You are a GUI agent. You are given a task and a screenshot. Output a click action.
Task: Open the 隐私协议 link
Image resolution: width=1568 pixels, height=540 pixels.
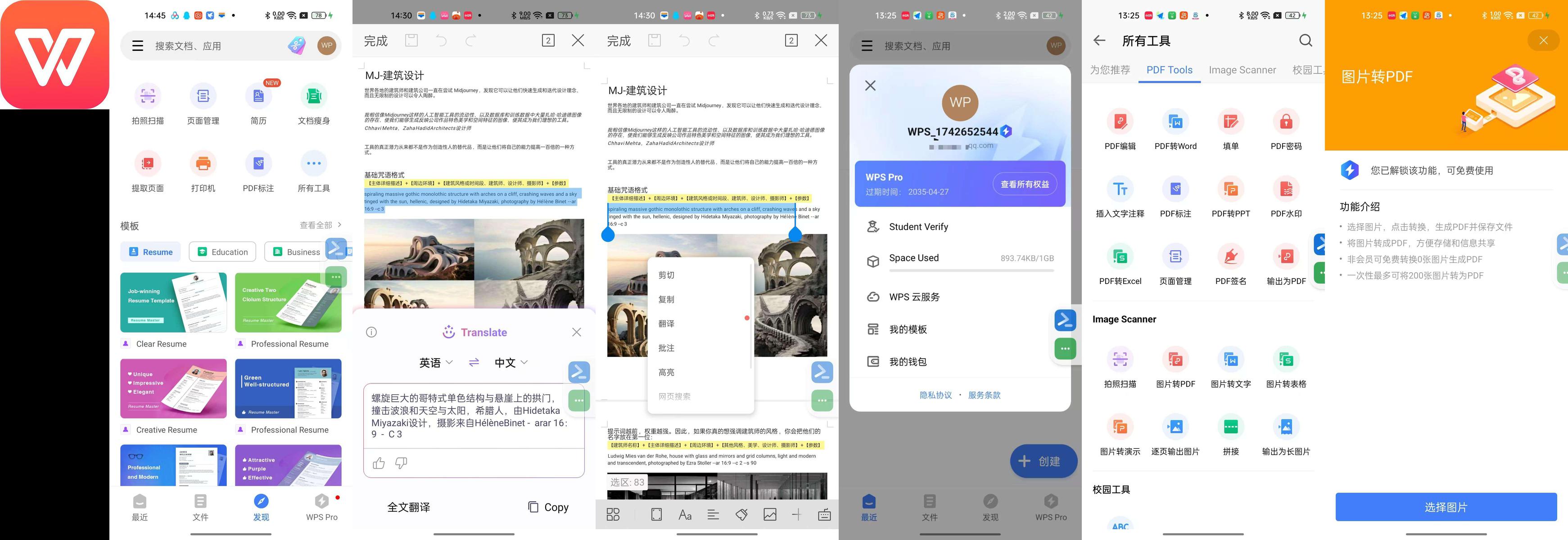click(x=935, y=395)
